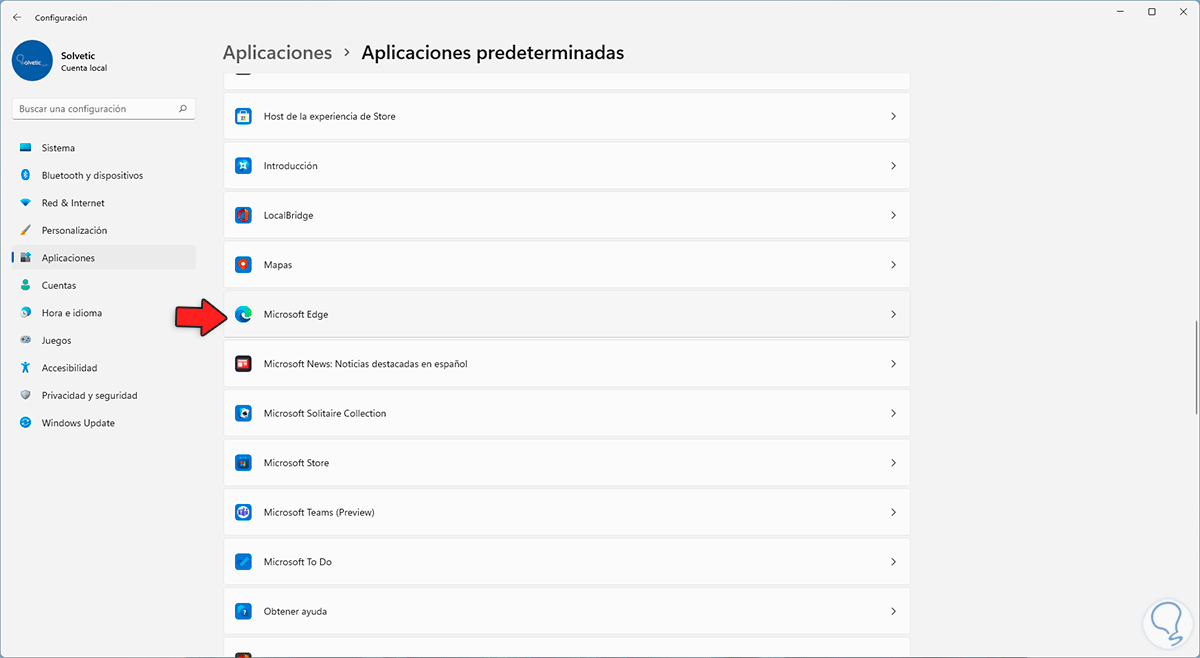Click the Microsoft Teams (Preview) icon
This screenshot has height=658, width=1200.
click(243, 512)
